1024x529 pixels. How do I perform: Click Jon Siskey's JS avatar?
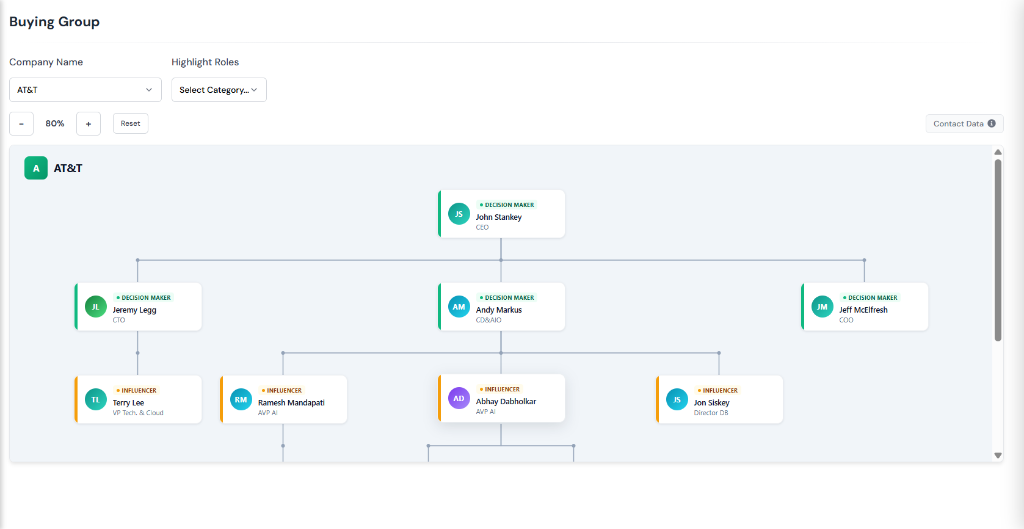tap(677, 399)
